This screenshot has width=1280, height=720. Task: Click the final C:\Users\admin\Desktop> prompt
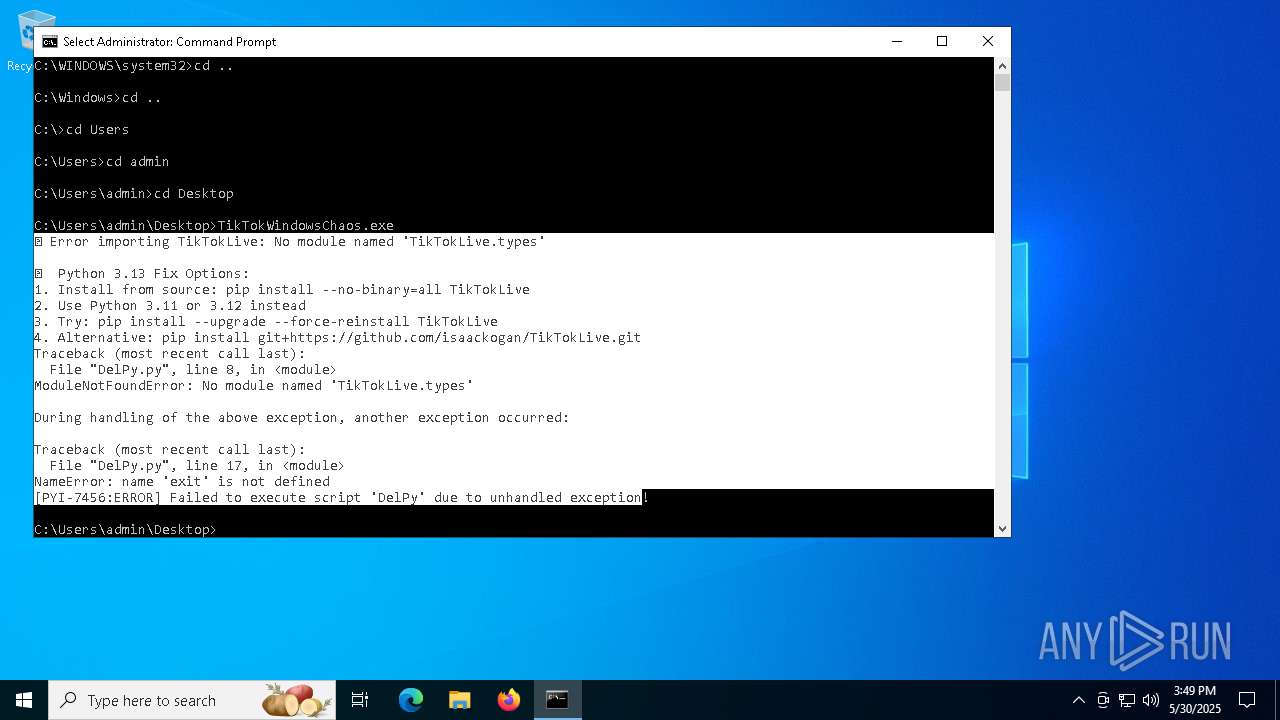click(126, 529)
